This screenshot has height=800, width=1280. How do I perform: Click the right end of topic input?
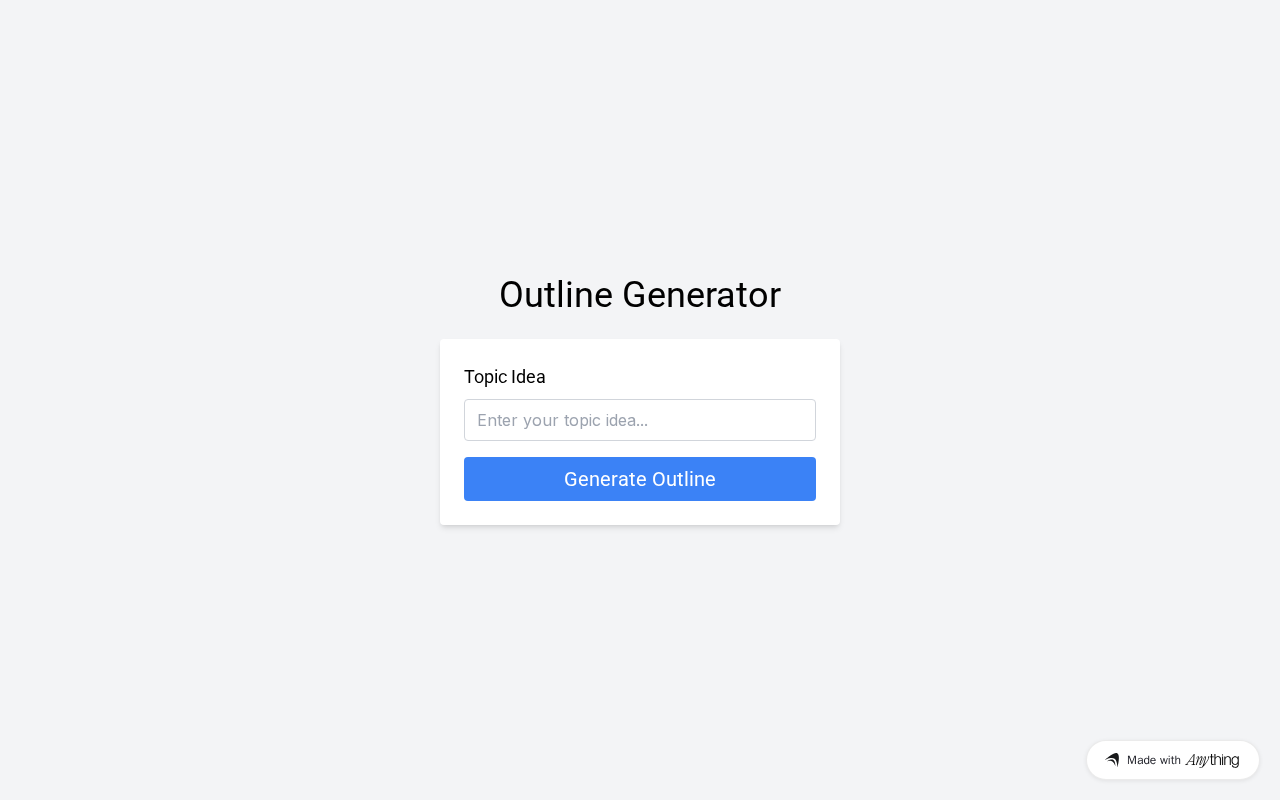tap(800, 420)
